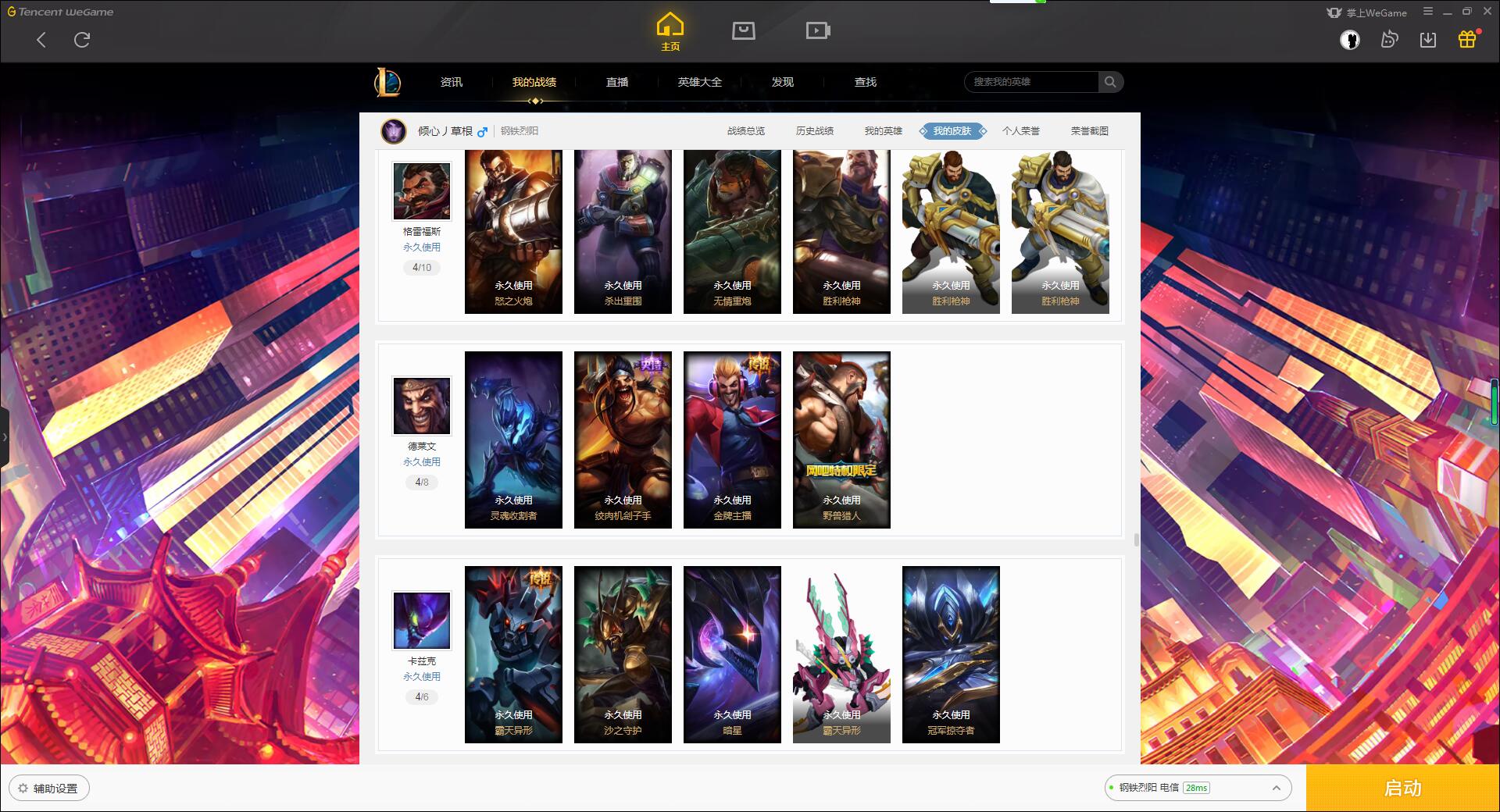Click the 4/8 skin count badge

tap(422, 482)
